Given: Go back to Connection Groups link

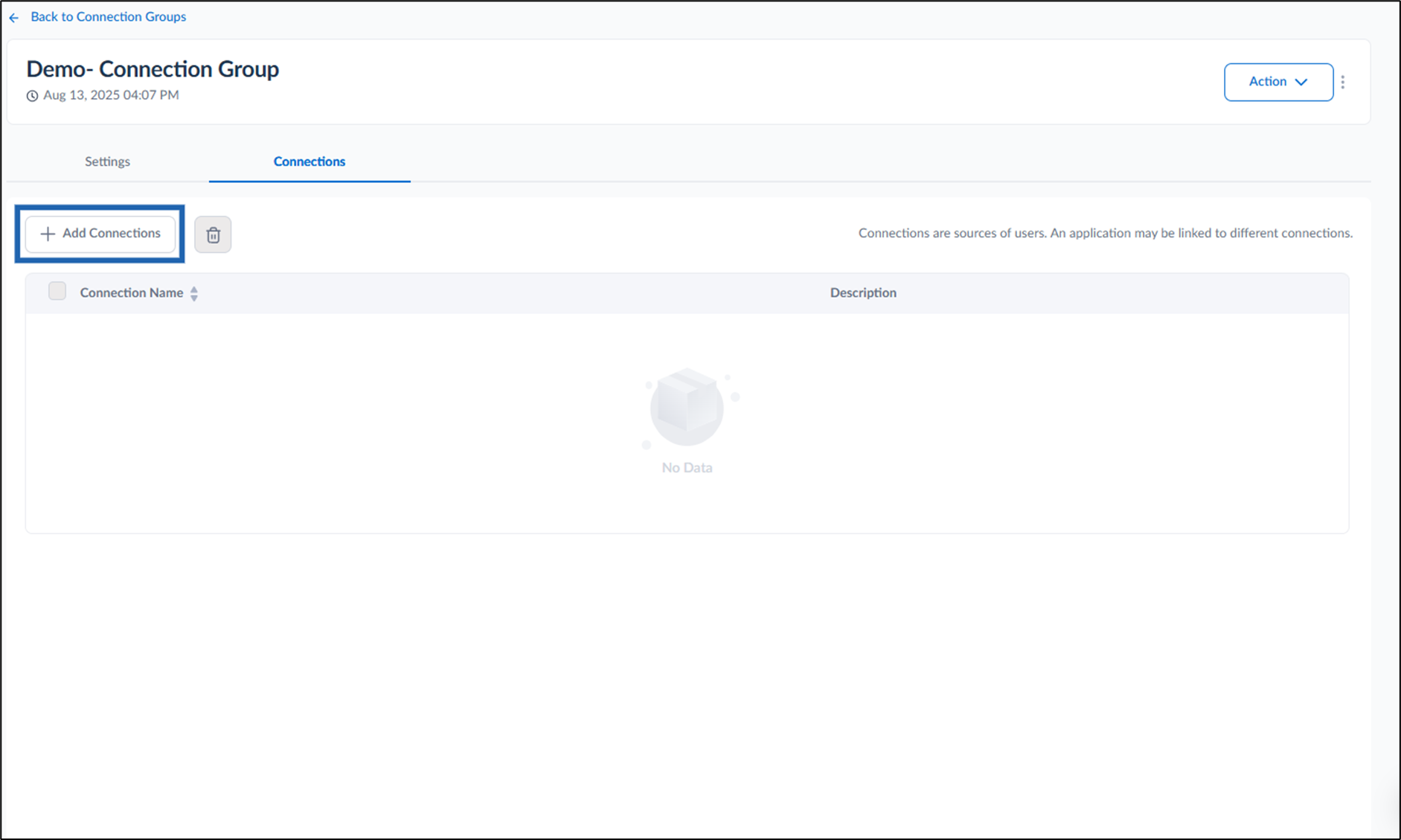Looking at the screenshot, I should point(109,16).
